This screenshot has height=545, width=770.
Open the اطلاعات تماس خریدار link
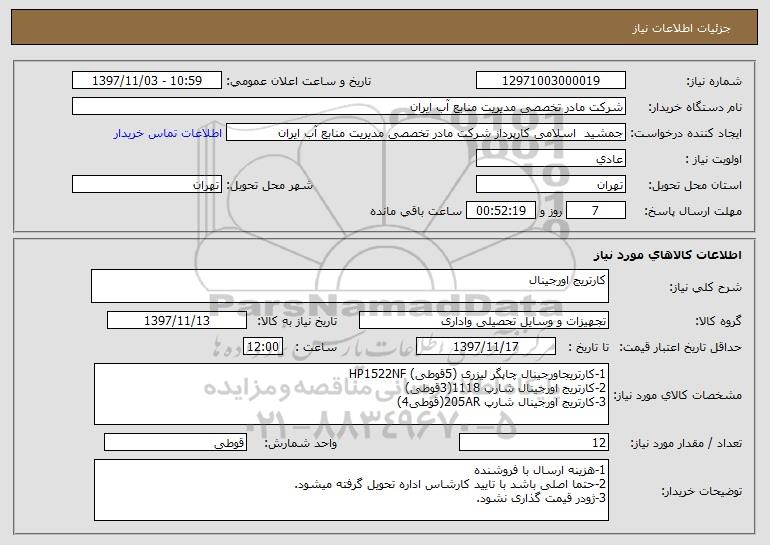[x=168, y=133]
